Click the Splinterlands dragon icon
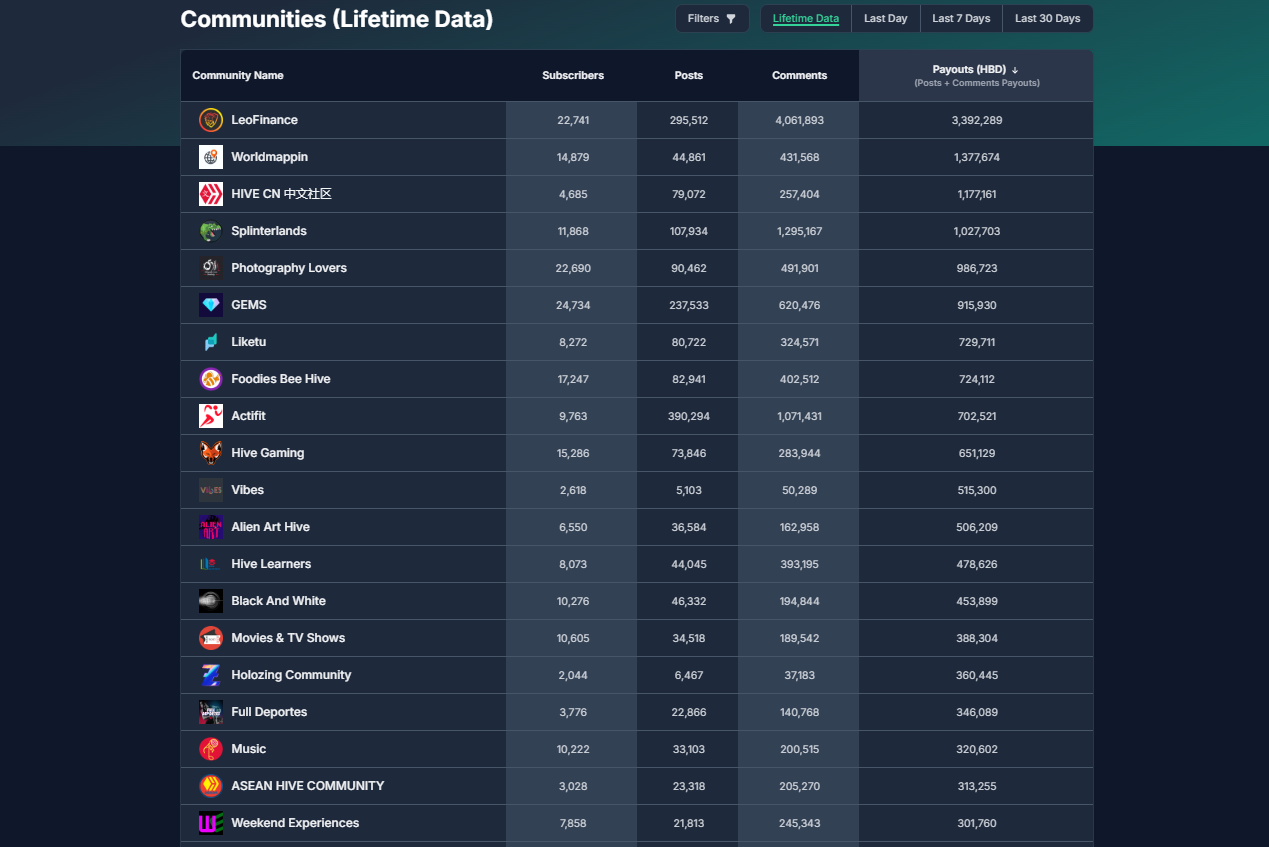This screenshot has height=847, width=1269. tap(211, 231)
